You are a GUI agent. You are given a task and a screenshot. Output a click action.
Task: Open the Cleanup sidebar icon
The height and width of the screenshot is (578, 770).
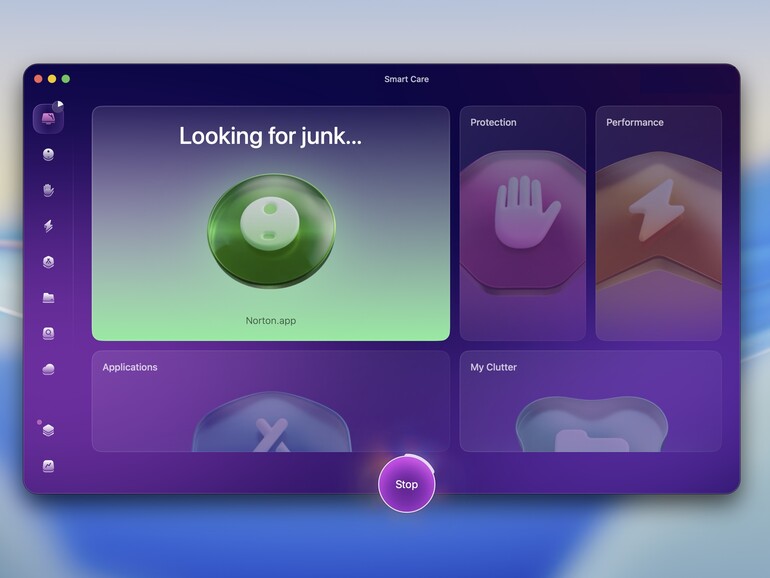point(48,155)
